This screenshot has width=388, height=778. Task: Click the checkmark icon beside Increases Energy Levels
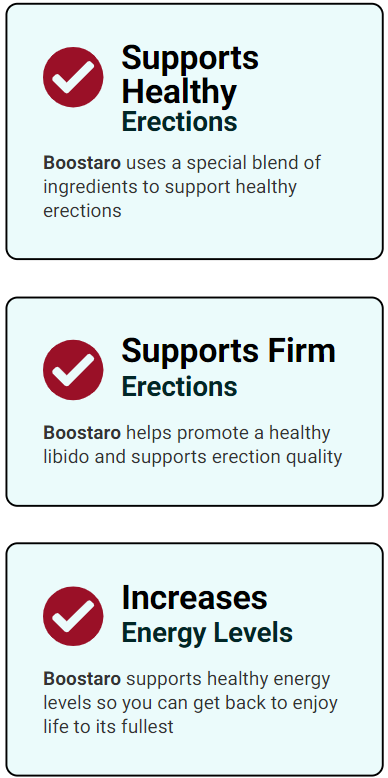pyautogui.click(x=73, y=616)
